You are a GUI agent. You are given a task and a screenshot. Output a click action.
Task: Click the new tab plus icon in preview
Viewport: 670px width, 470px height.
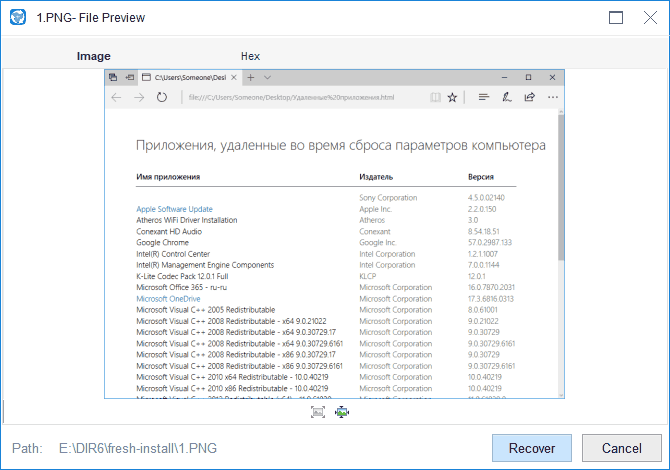(x=251, y=77)
